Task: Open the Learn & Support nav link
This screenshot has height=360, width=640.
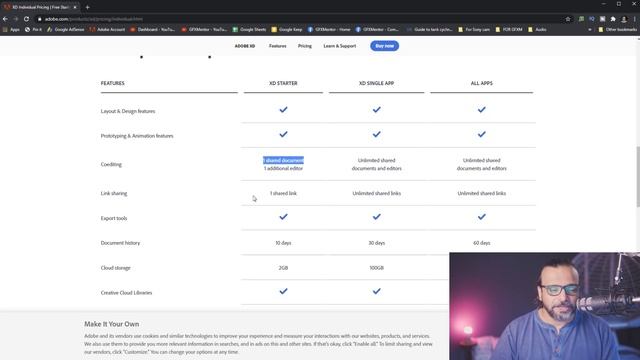Action: [x=340, y=46]
